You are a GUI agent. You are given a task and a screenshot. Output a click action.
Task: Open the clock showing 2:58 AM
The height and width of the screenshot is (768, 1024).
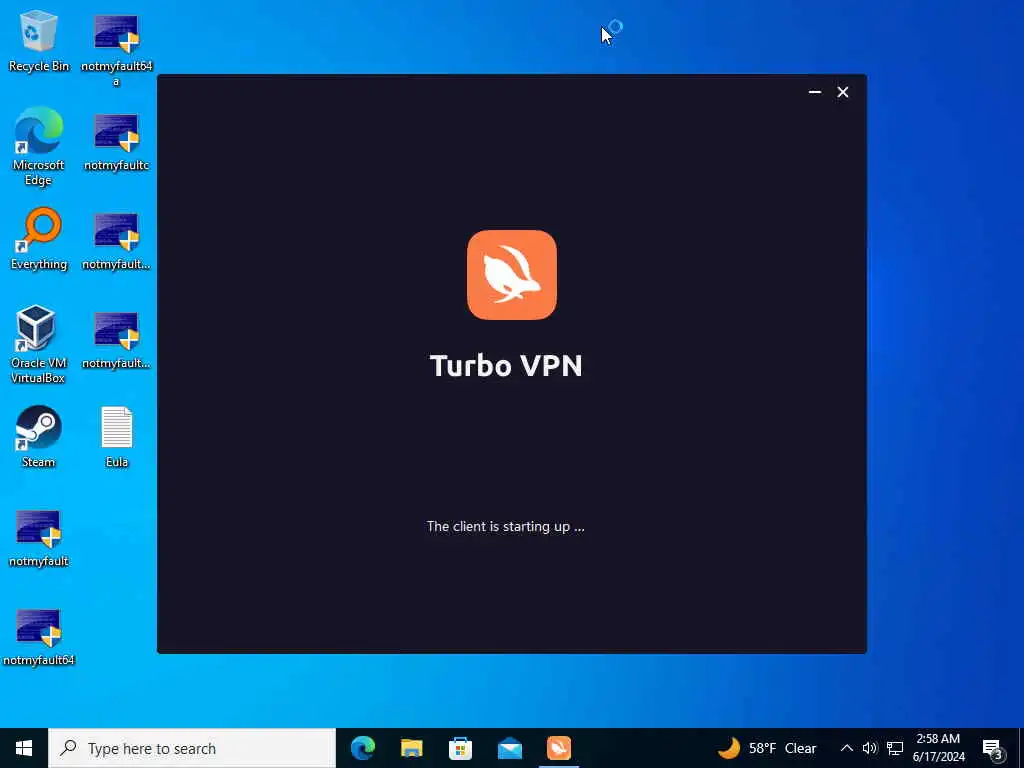coord(938,748)
